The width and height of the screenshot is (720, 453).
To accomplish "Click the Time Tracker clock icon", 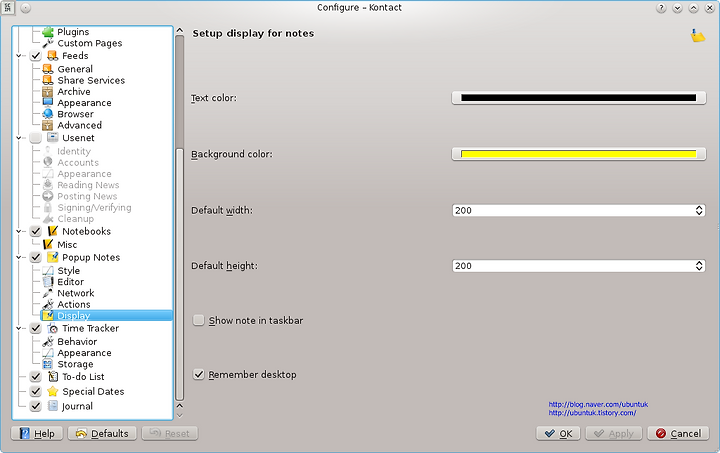I will click(53, 328).
